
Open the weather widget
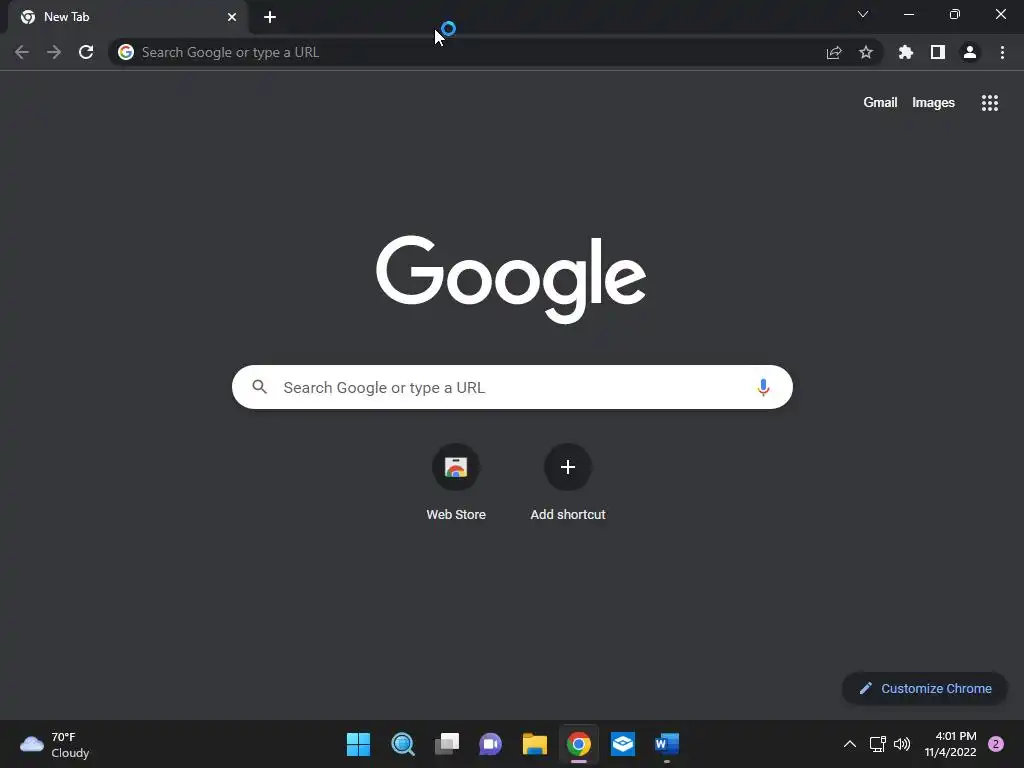tap(55, 744)
